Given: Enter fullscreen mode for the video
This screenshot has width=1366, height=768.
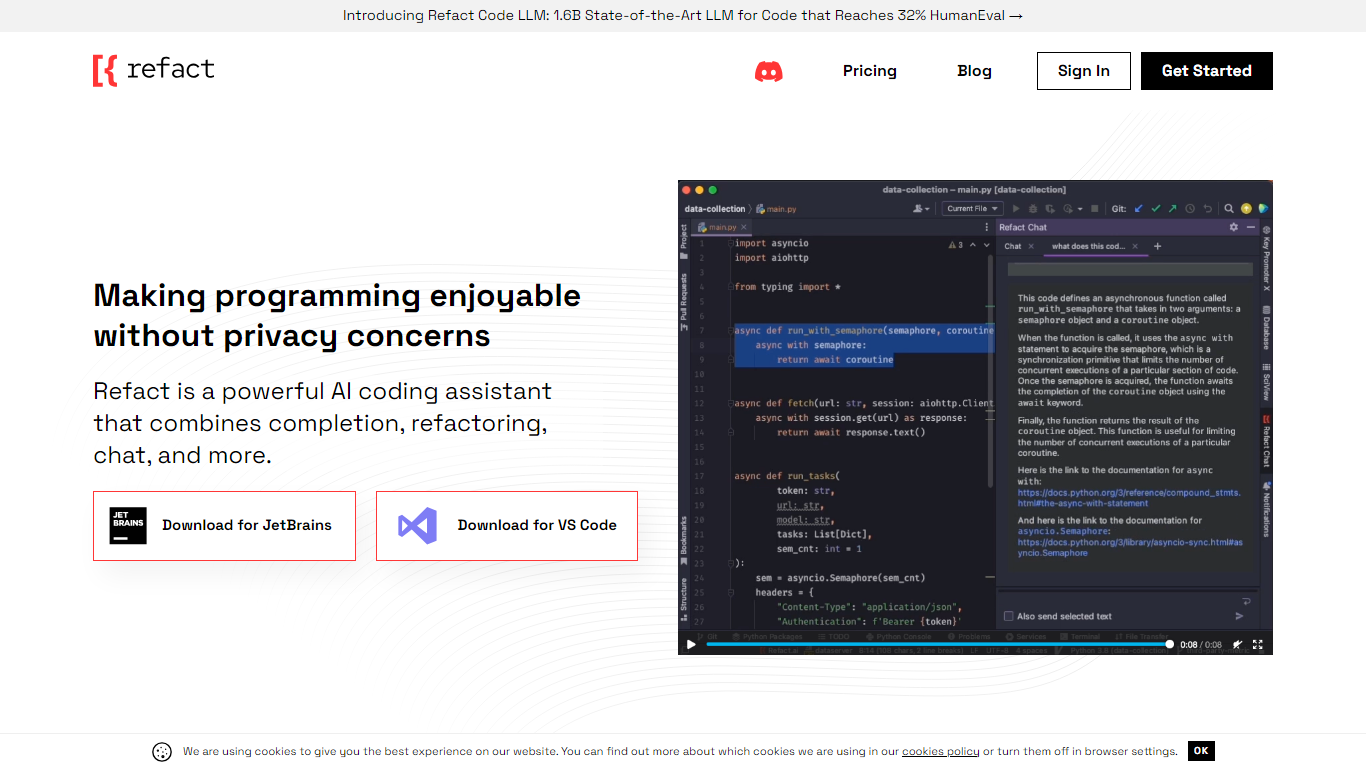Looking at the screenshot, I should pyautogui.click(x=1258, y=645).
